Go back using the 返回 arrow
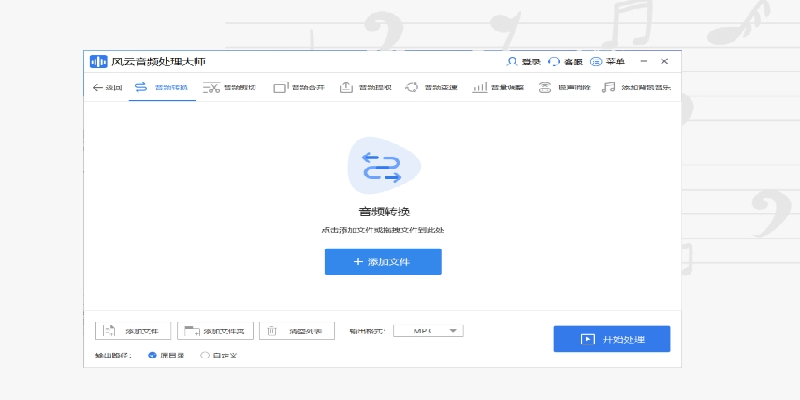The height and width of the screenshot is (400, 800). coord(107,88)
